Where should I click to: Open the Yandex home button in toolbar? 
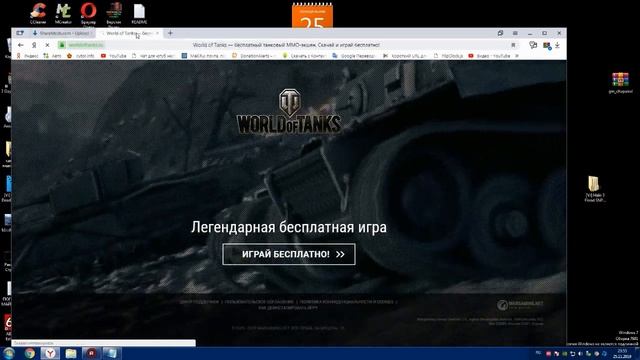[34, 45]
